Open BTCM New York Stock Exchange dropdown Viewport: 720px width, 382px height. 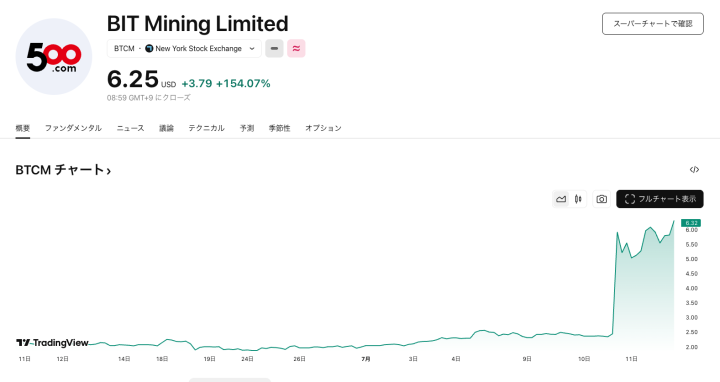[x=184, y=48]
